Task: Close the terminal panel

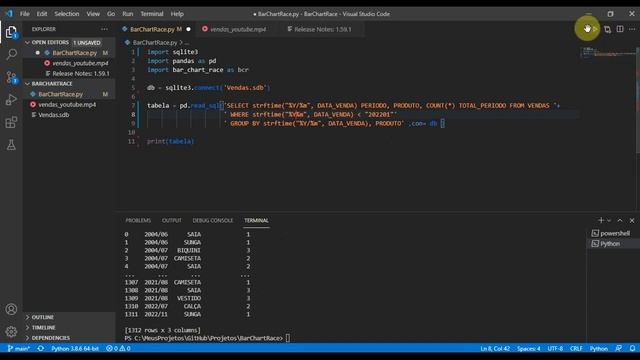Action: point(632,220)
